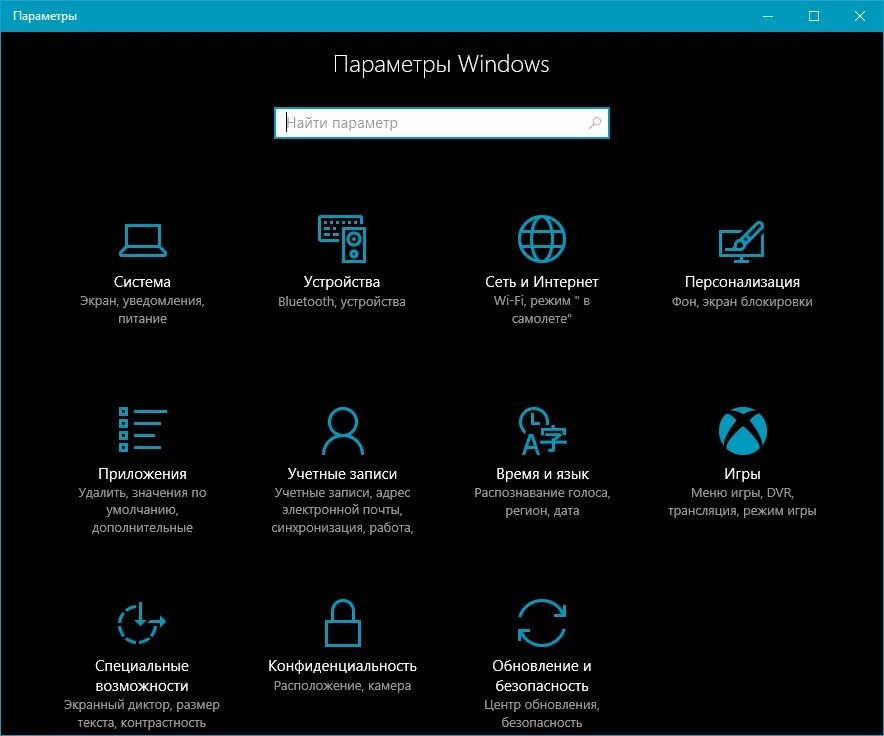Click 'Экранный диктор, размер текста' description
This screenshot has width=884, height=736.
pos(142,713)
